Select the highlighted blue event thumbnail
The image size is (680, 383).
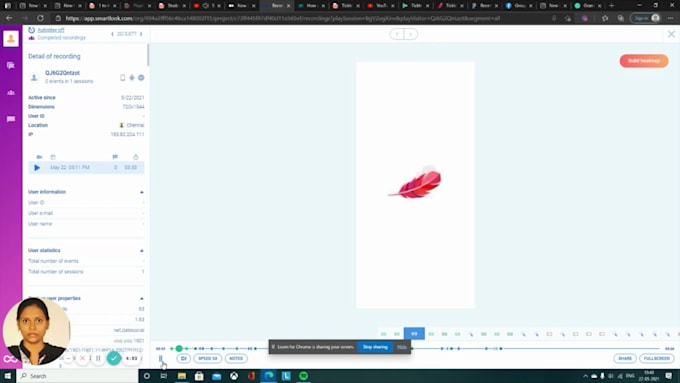(414, 334)
